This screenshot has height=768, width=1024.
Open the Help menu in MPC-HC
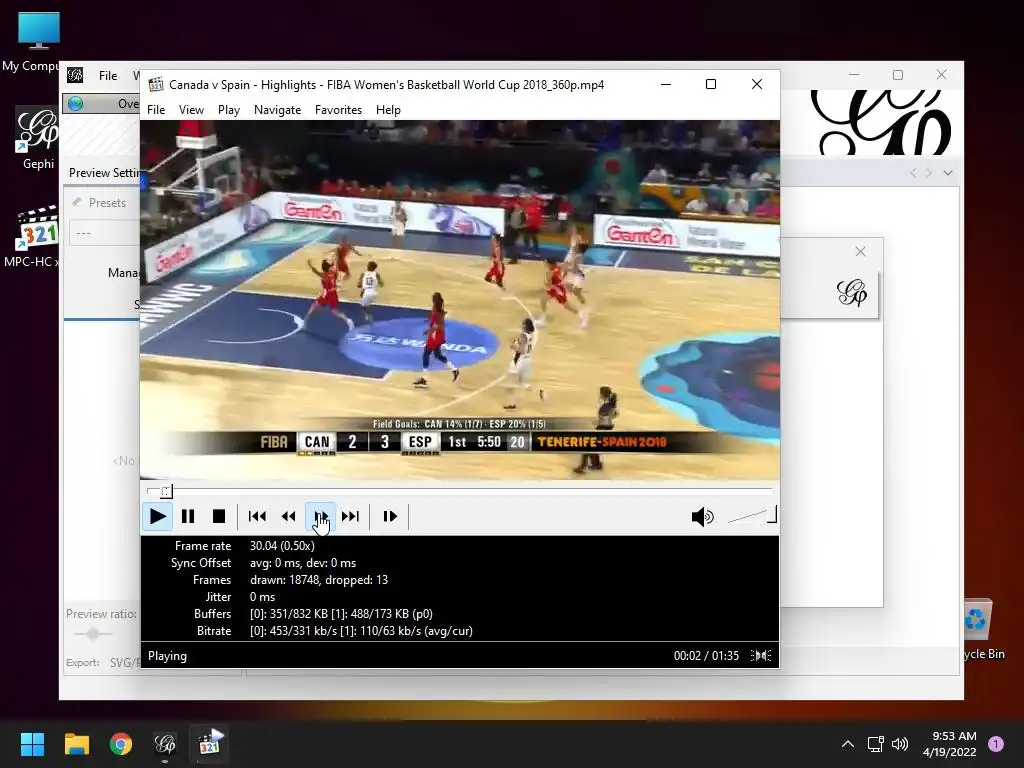[388, 110]
